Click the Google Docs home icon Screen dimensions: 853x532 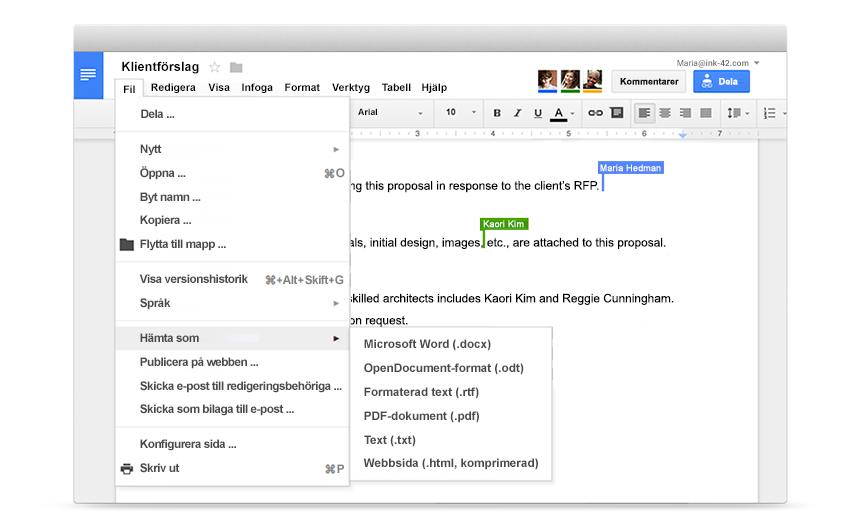point(88,75)
